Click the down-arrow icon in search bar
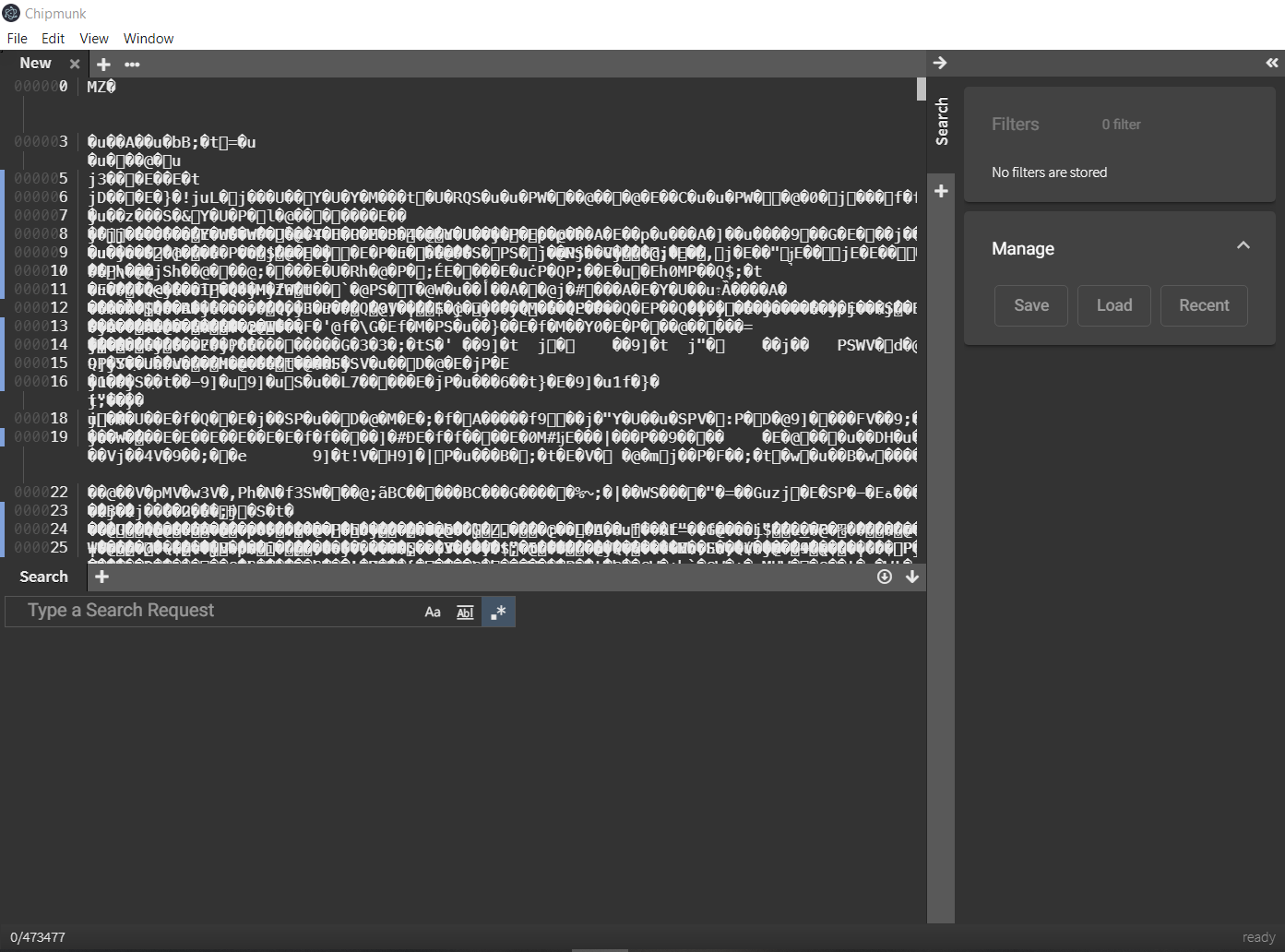The height and width of the screenshot is (952, 1285). (911, 577)
